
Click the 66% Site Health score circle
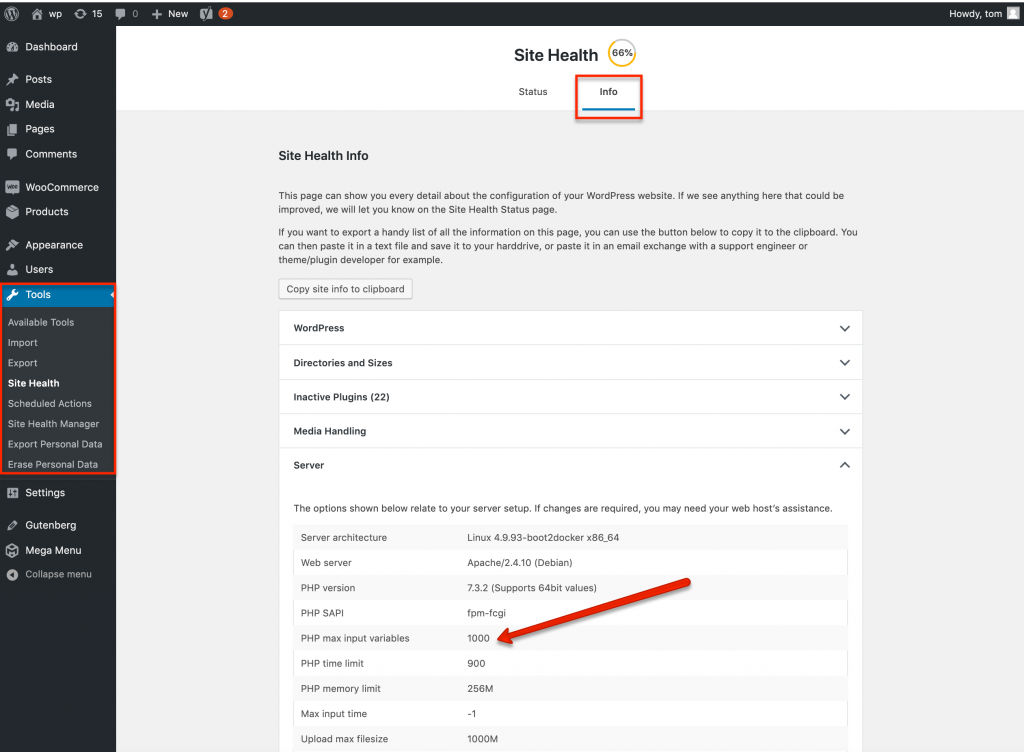[621, 52]
